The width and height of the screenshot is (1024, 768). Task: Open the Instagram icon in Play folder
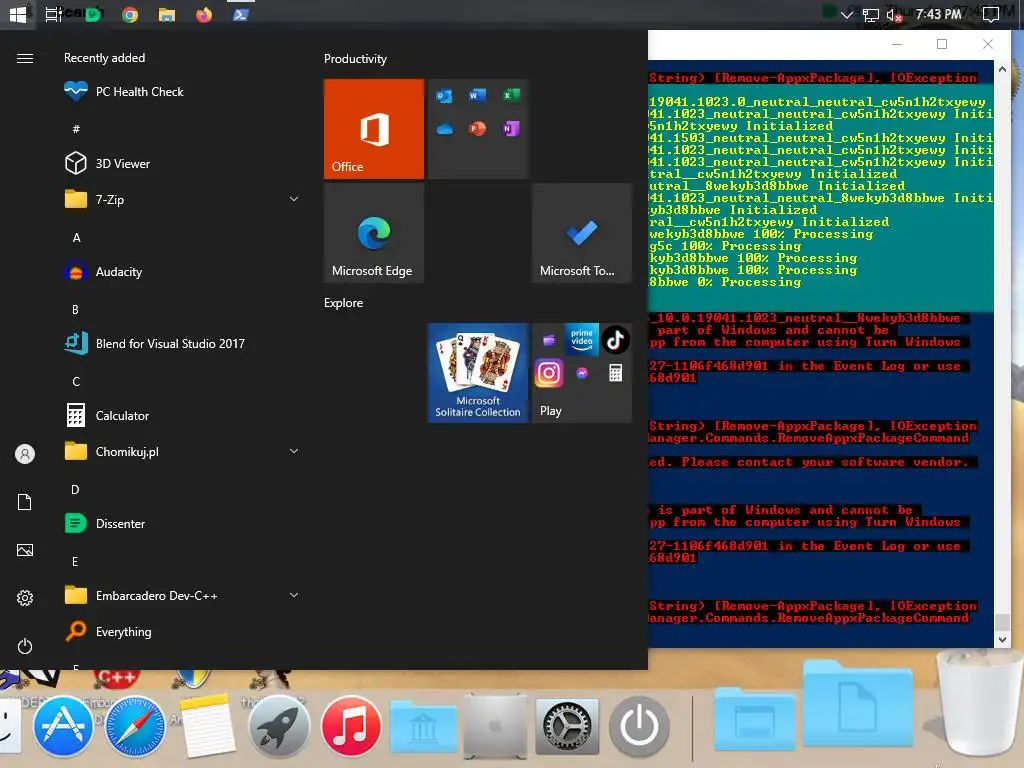(x=549, y=374)
